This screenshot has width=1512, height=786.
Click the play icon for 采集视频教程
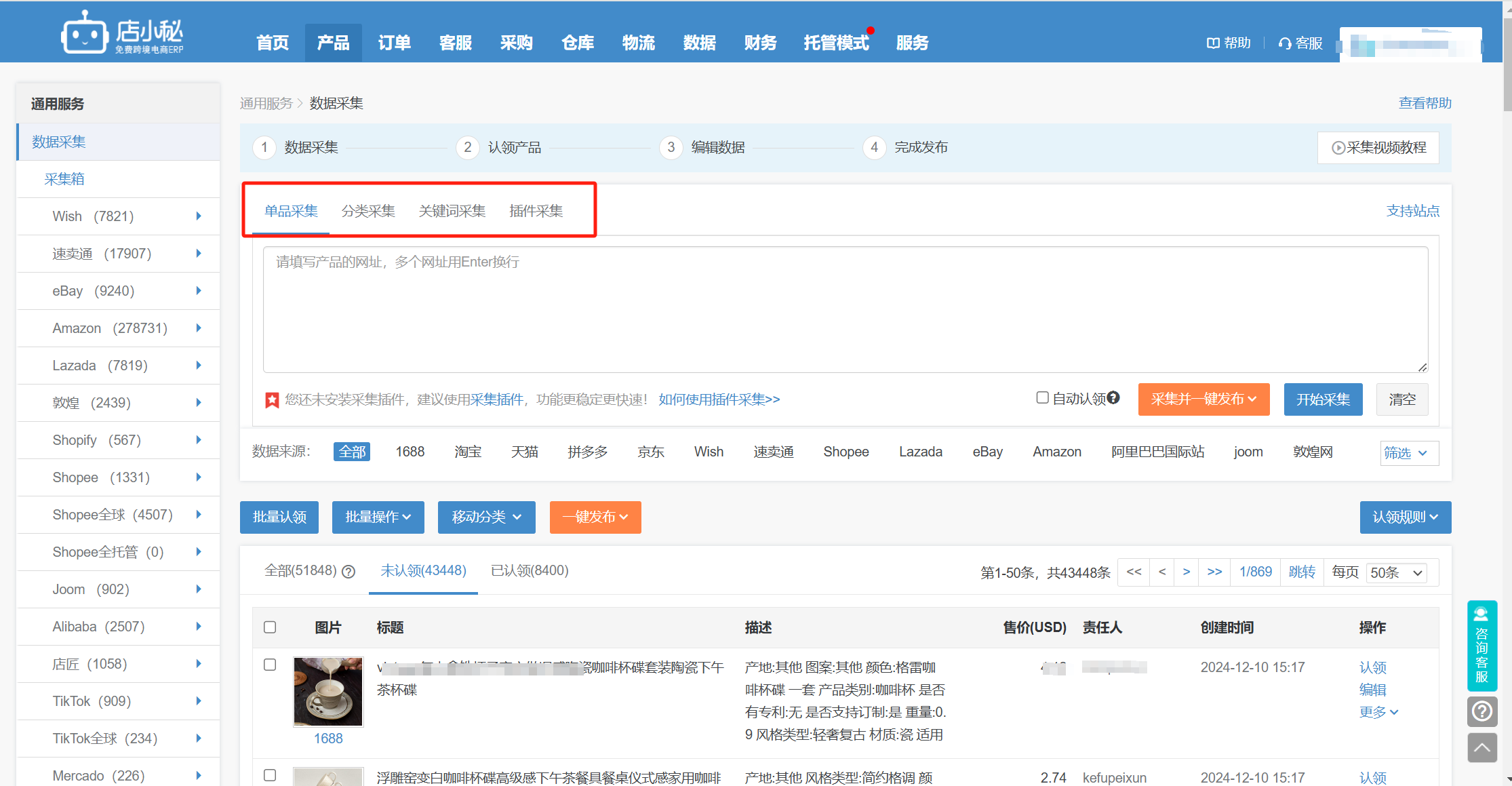point(1338,148)
